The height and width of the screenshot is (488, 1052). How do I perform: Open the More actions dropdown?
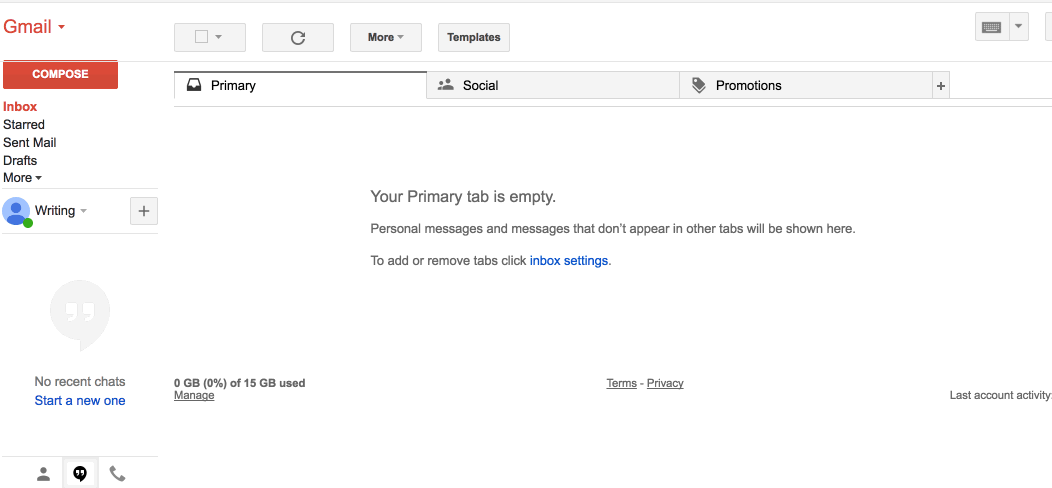point(385,37)
